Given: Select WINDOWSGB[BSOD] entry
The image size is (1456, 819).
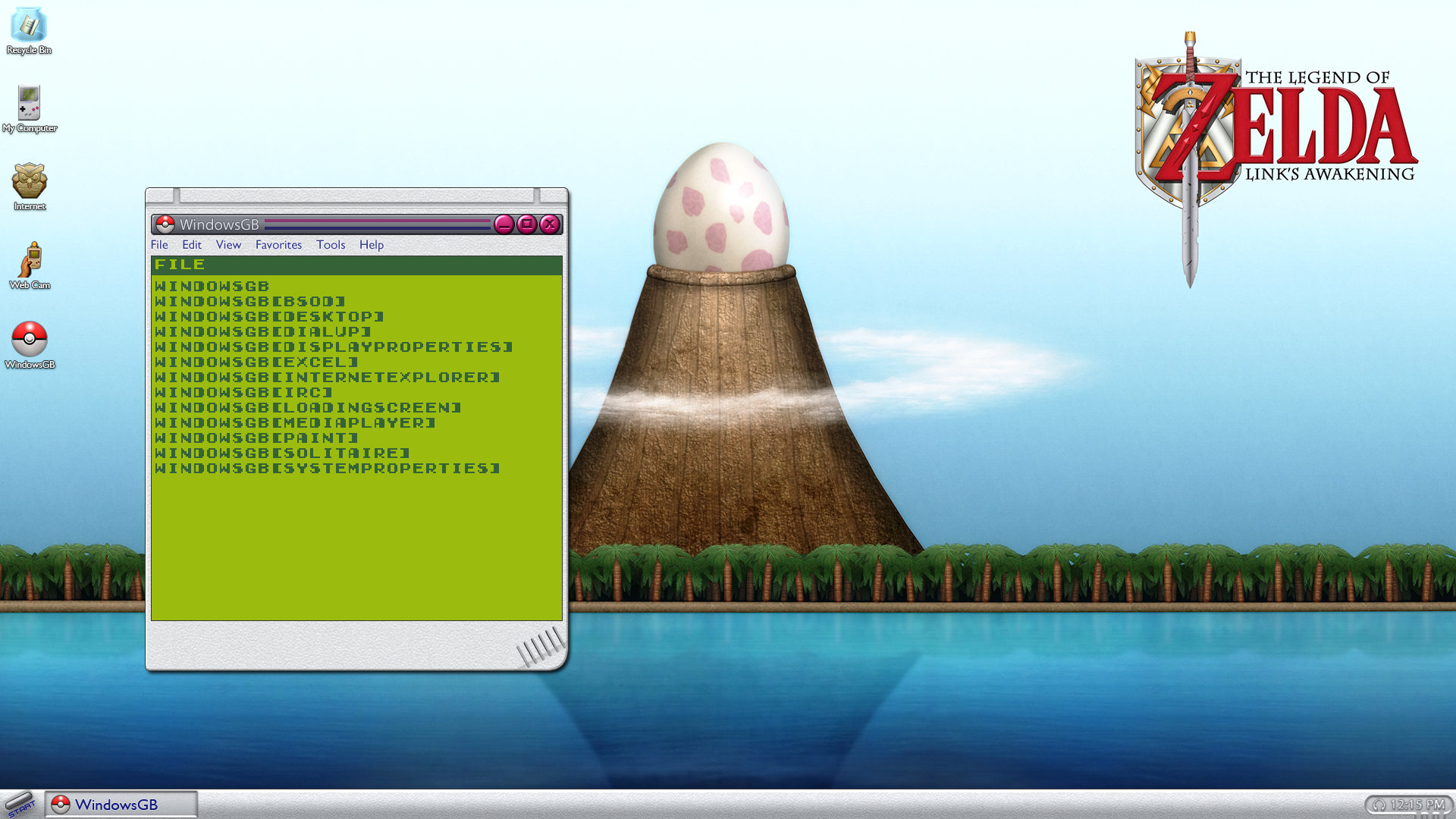Looking at the screenshot, I should point(250,301).
